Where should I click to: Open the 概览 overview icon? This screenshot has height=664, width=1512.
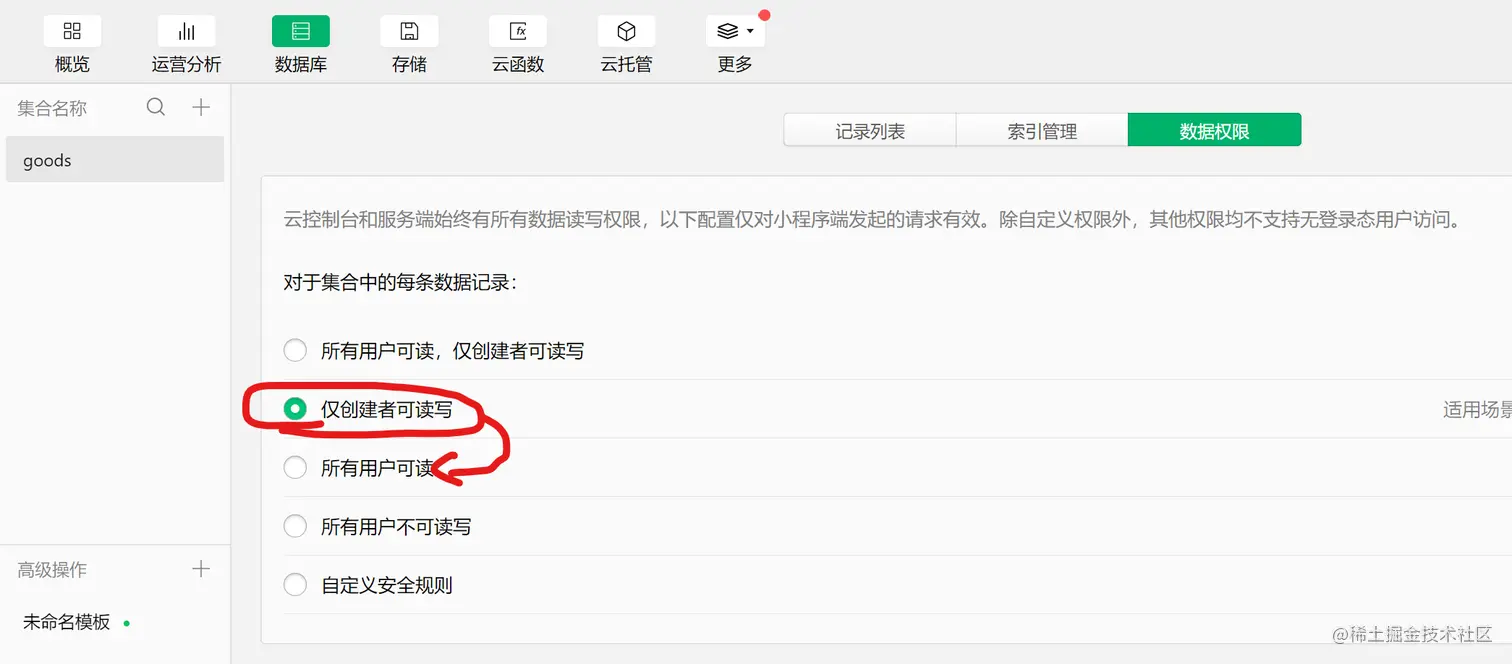[x=72, y=32]
